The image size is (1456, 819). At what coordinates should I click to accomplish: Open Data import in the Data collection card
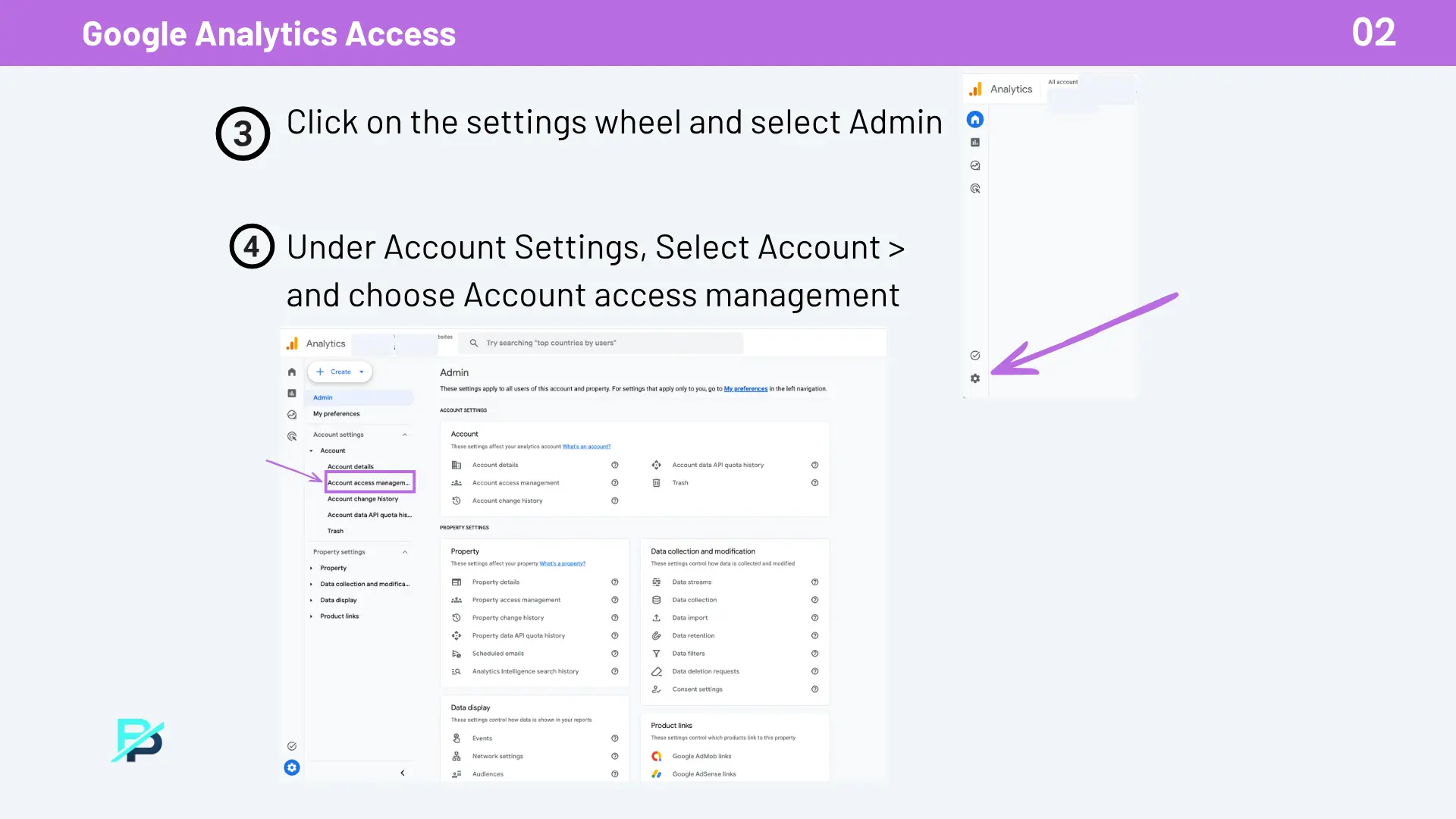tap(690, 618)
